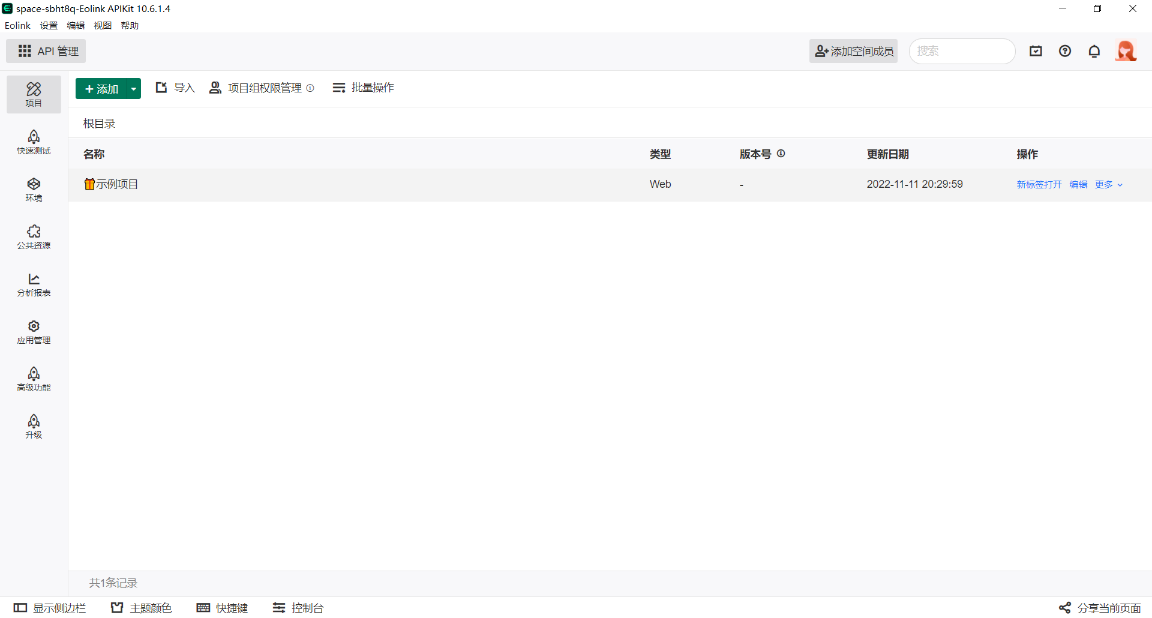The image size is (1152, 618).
Task: Focus the 搜索 search field
Action: [x=962, y=51]
